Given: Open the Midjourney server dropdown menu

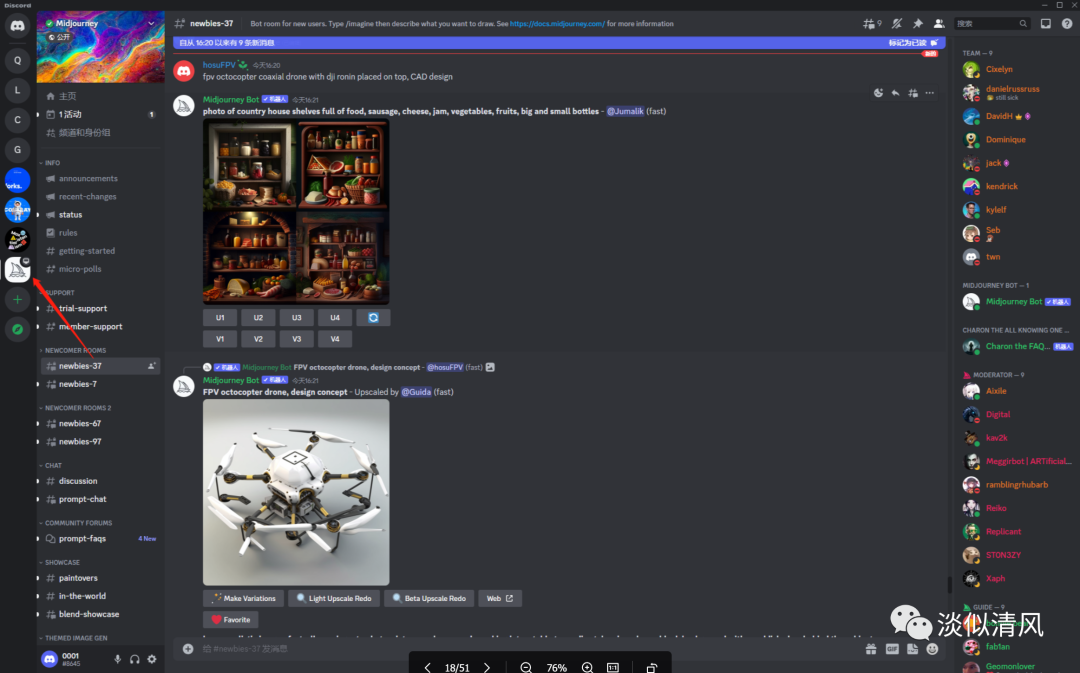Looking at the screenshot, I should pos(151,22).
